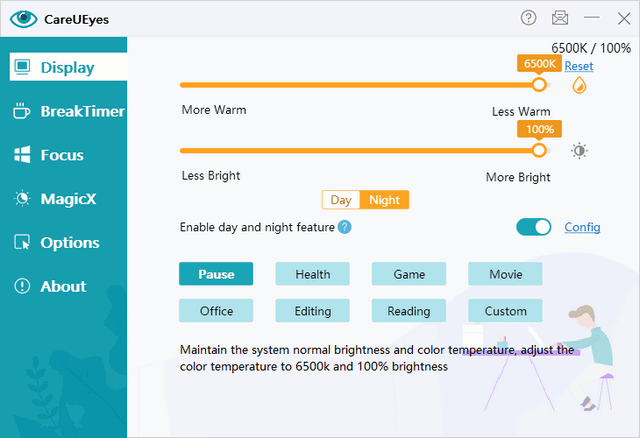Apply the Editing preset
Screen dimensions: 640x438
(313, 311)
